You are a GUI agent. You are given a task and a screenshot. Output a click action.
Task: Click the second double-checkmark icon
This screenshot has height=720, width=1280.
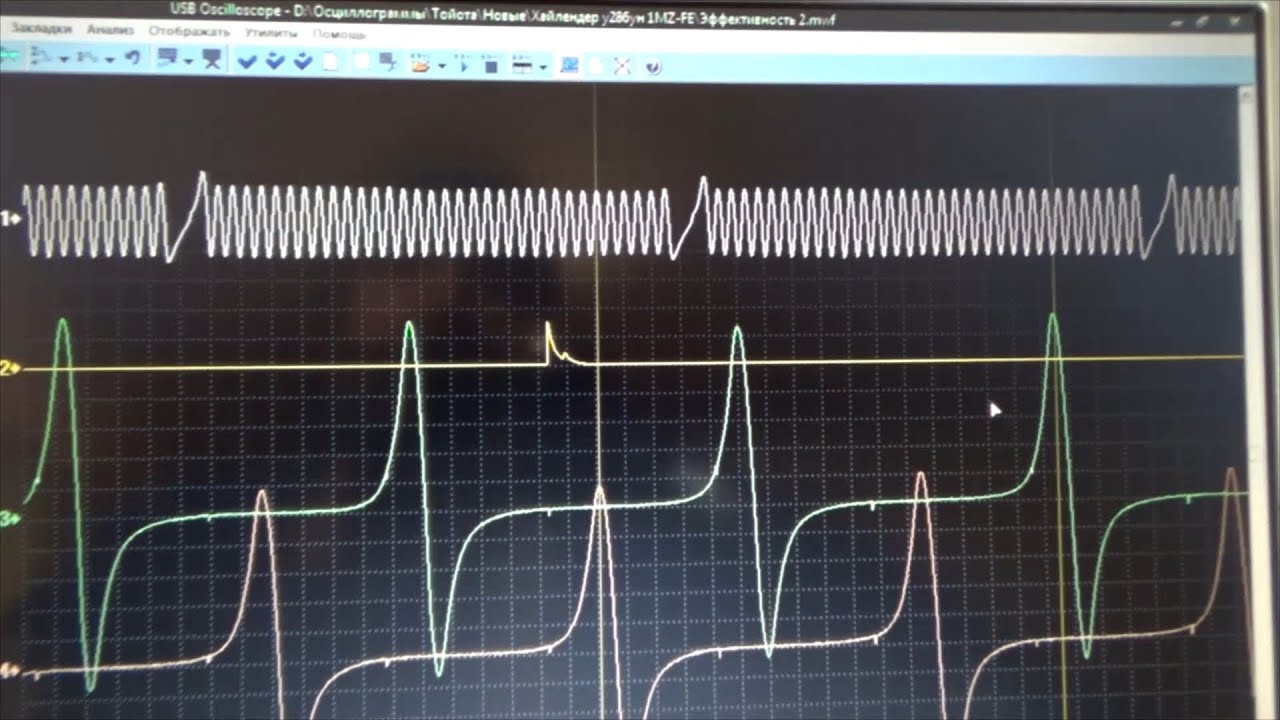(275, 62)
